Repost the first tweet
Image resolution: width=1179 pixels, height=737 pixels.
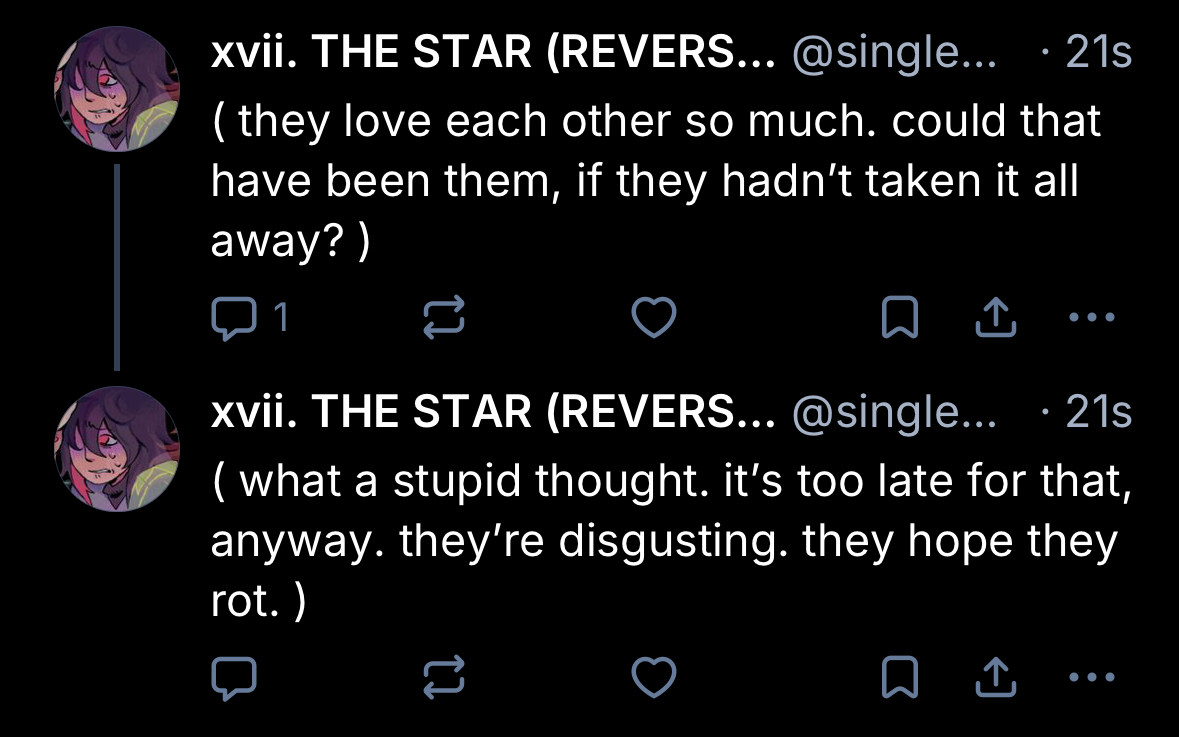[444, 319]
